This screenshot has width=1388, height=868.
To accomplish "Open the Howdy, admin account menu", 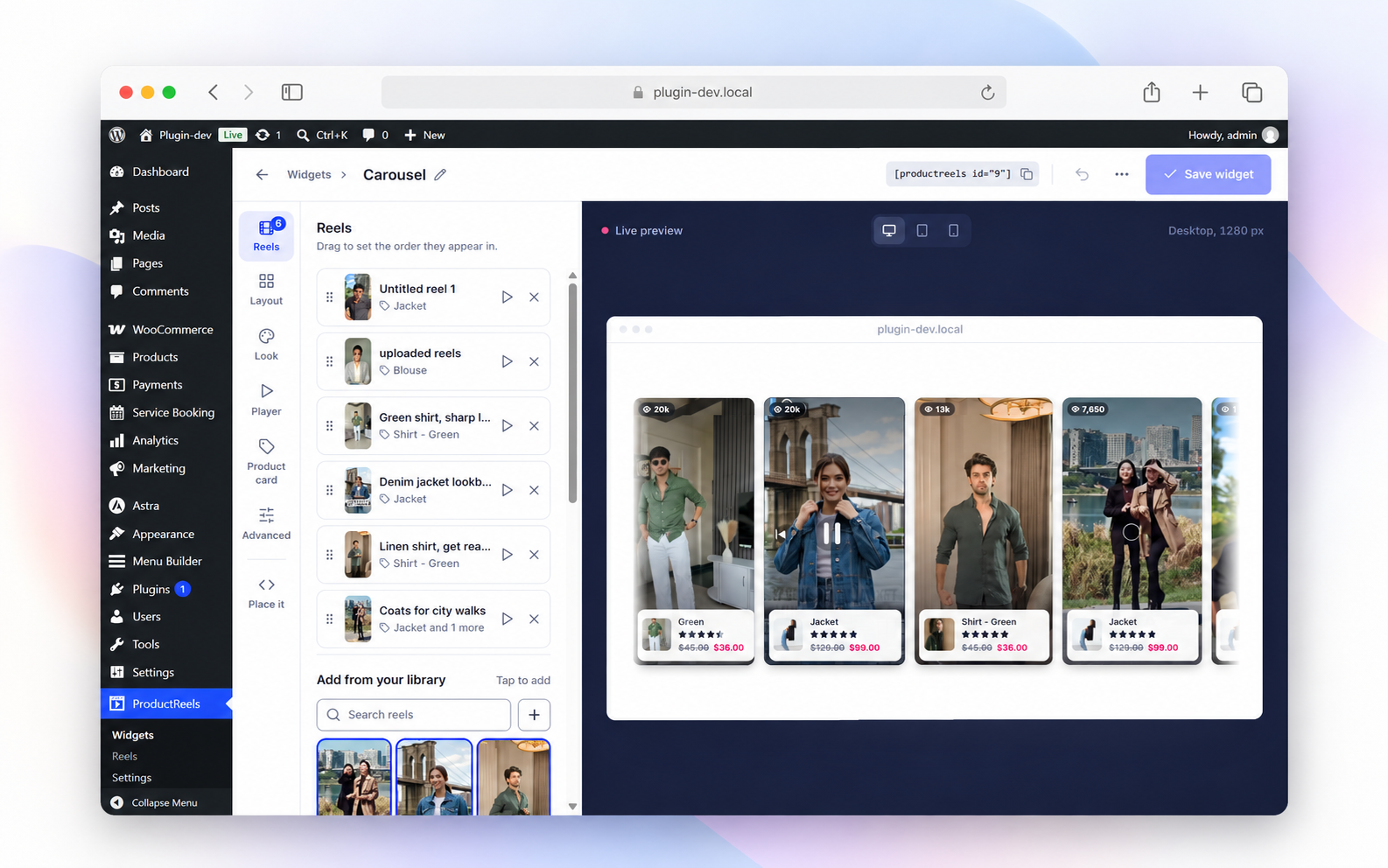I will (1233, 135).
